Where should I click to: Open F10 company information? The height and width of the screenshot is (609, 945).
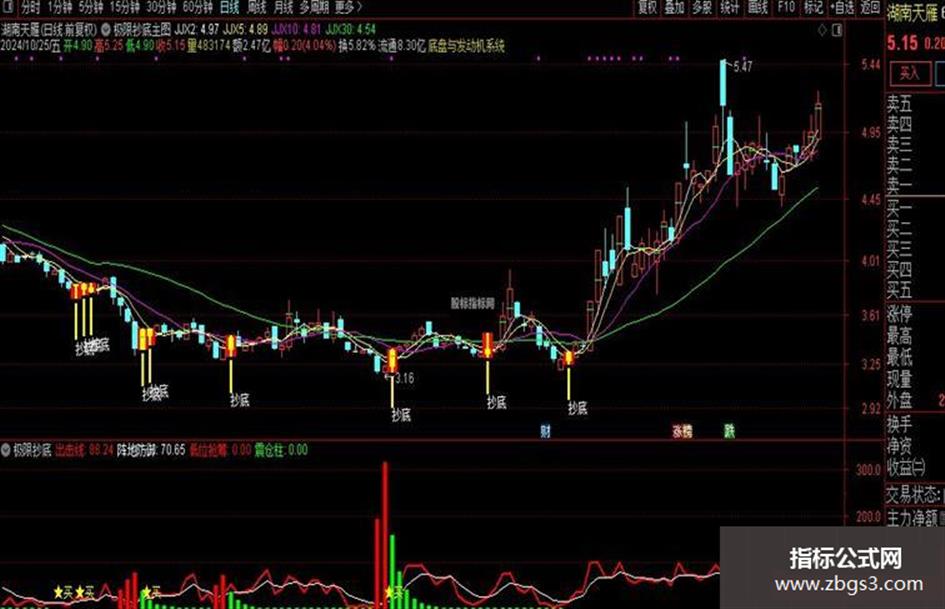point(786,7)
